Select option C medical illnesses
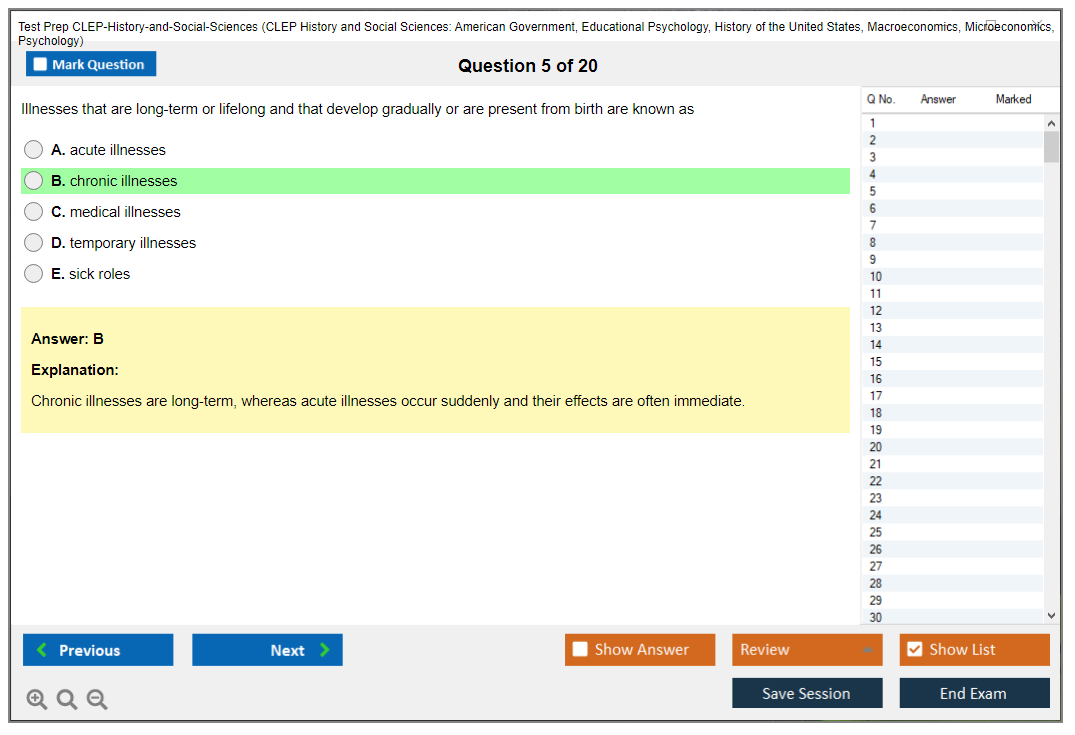 pos(34,212)
